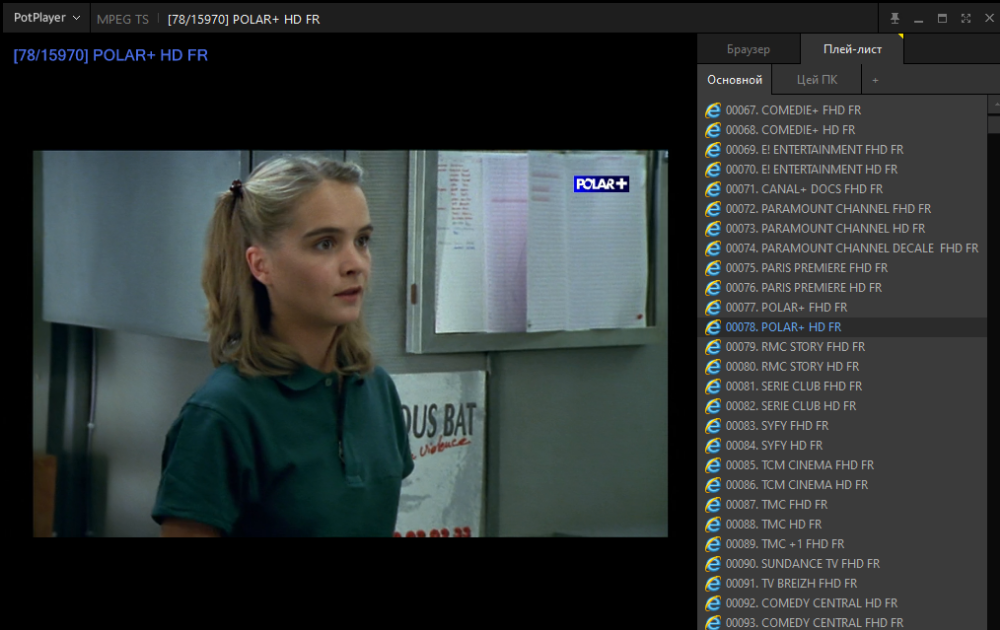Select playlist entry 00080. RMC STORY HD FR

(x=842, y=367)
